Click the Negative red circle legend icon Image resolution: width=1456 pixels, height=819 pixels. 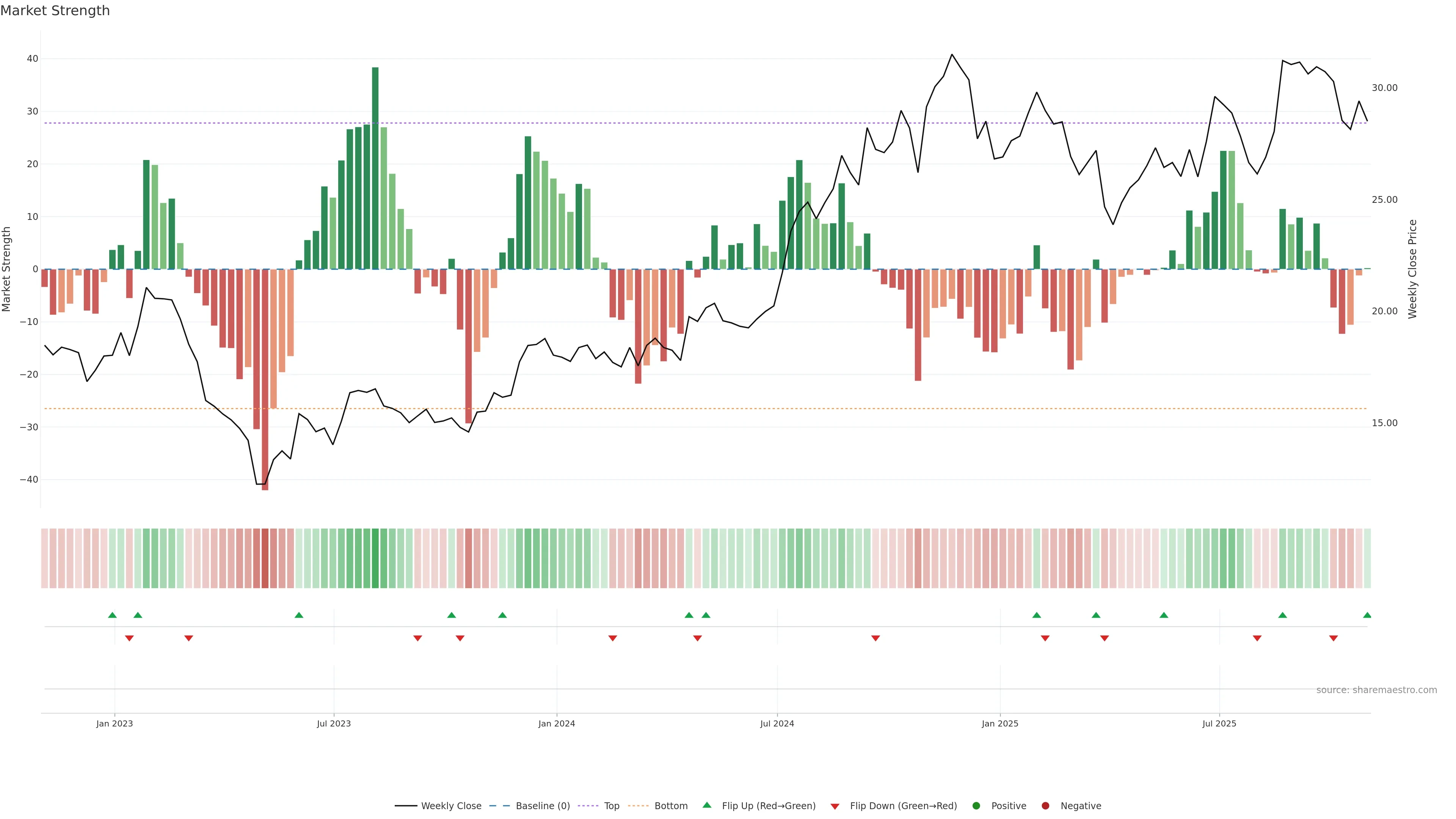pyautogui.click(x=1045, y=805)
